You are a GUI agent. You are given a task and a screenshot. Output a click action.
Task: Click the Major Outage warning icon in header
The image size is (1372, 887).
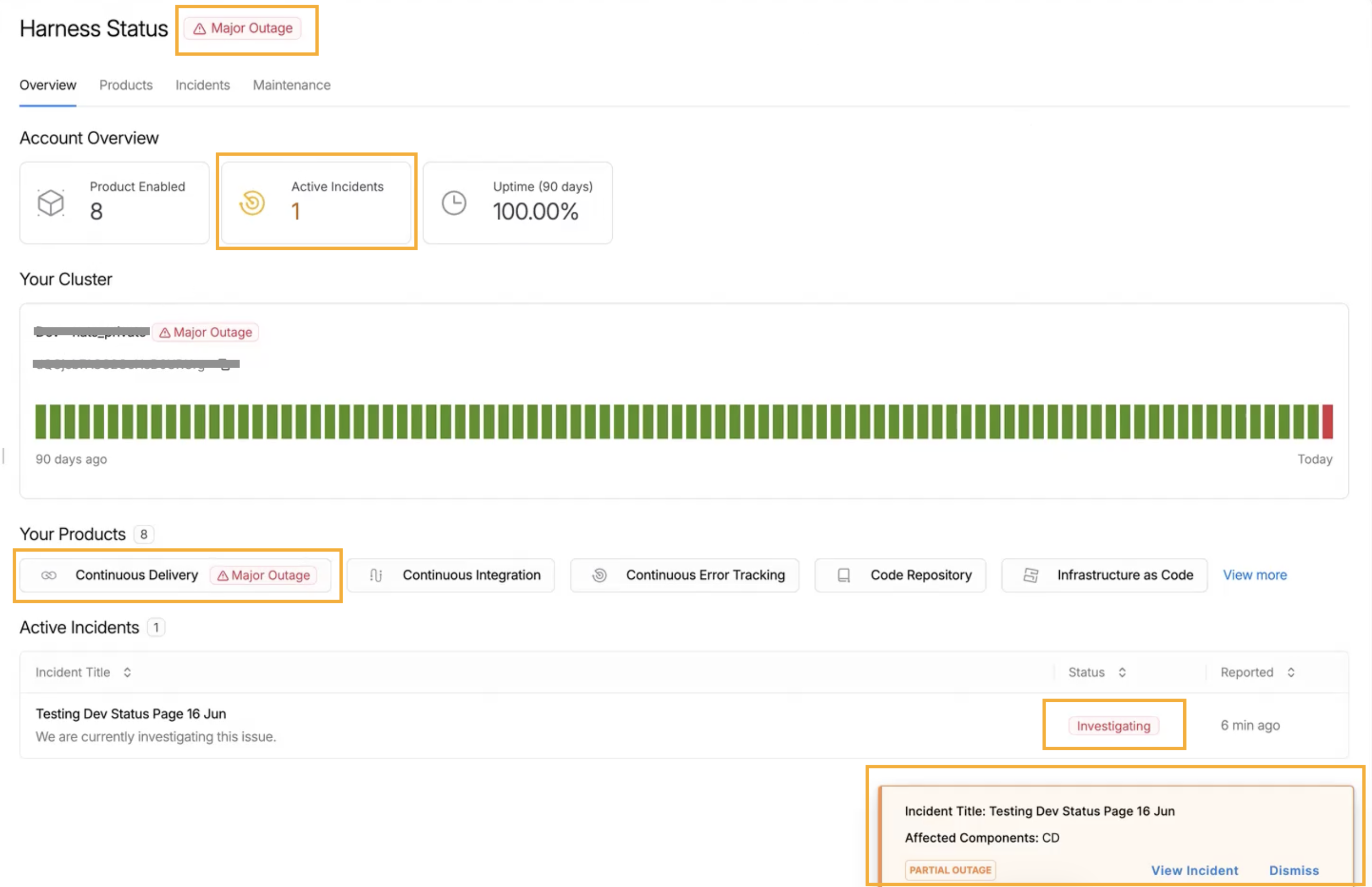coord(199,29)
